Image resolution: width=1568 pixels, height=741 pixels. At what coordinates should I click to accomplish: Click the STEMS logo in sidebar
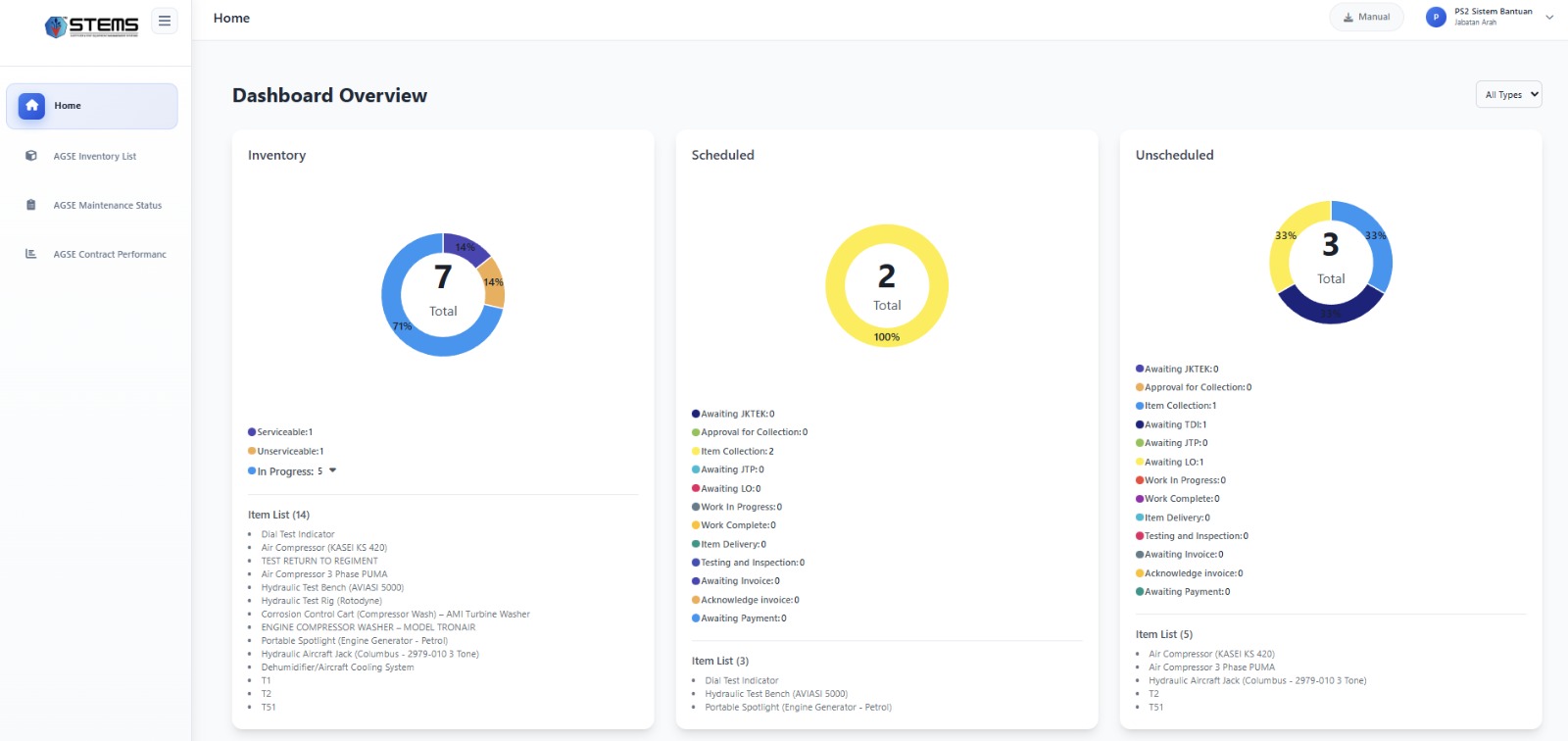92,25
